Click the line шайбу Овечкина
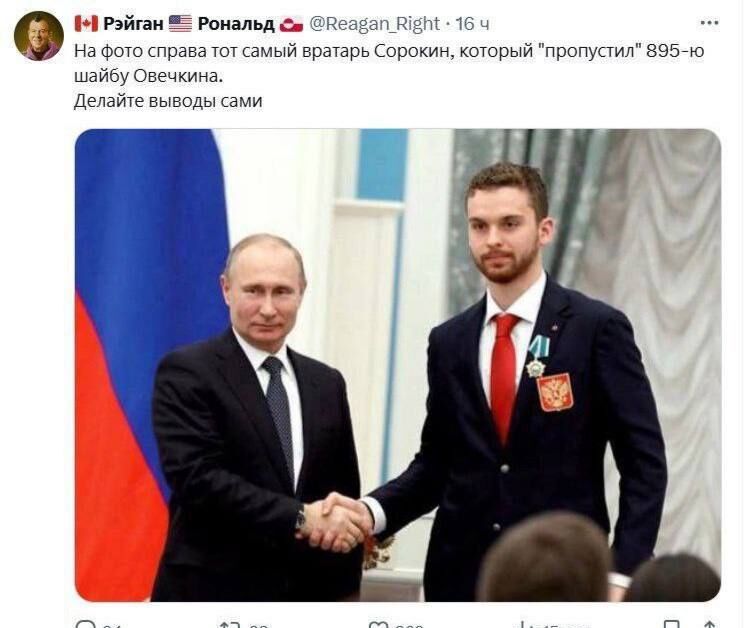The width and height of the screenshot is (748, 628). [148, 76]
